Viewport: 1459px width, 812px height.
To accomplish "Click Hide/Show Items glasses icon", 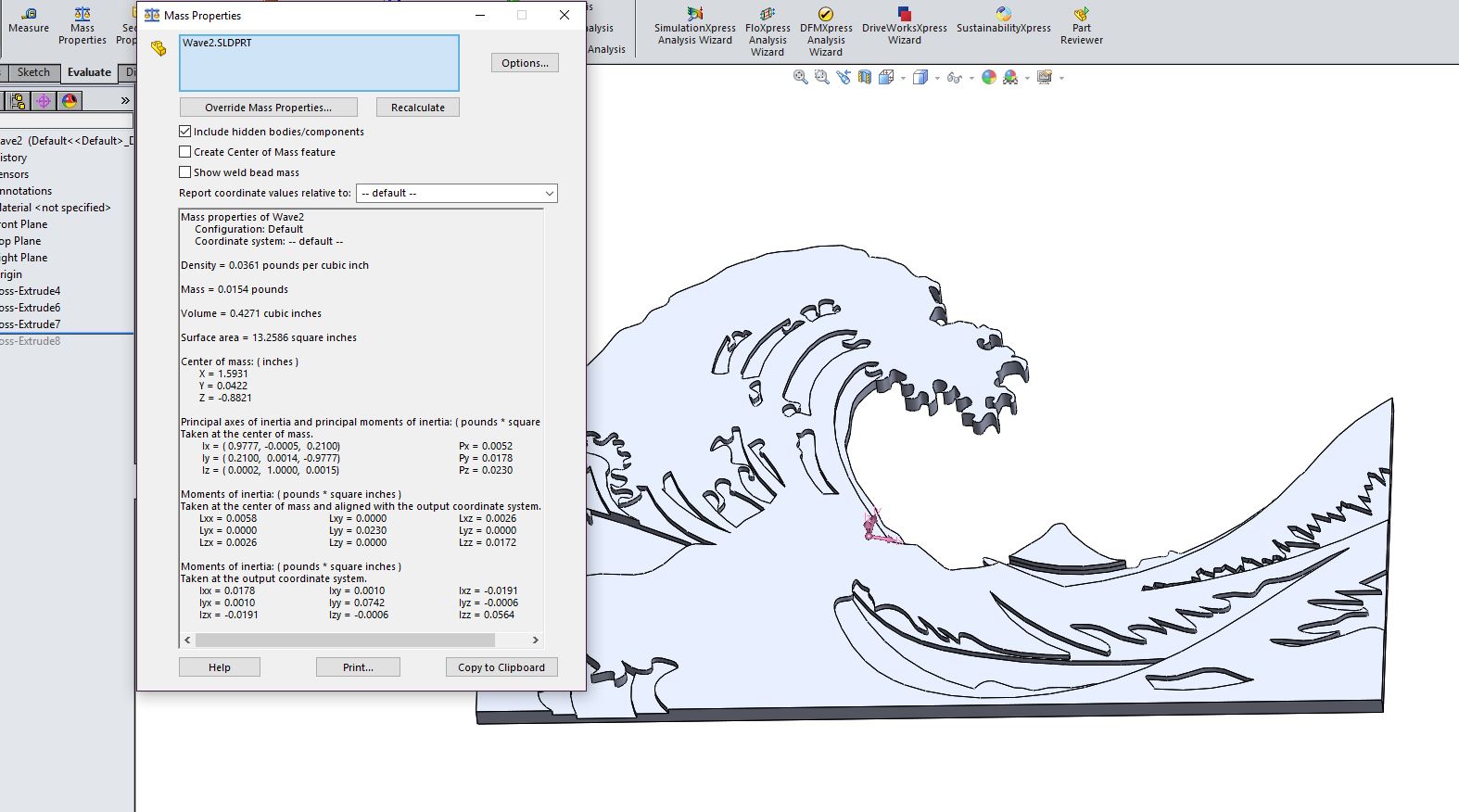I will [x=955, y=78].
